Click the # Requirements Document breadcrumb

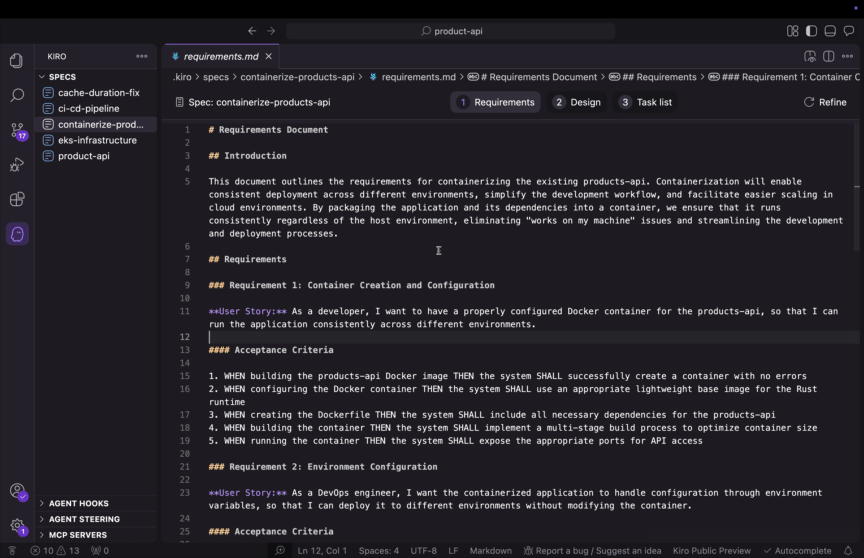[x=532, y=77]
